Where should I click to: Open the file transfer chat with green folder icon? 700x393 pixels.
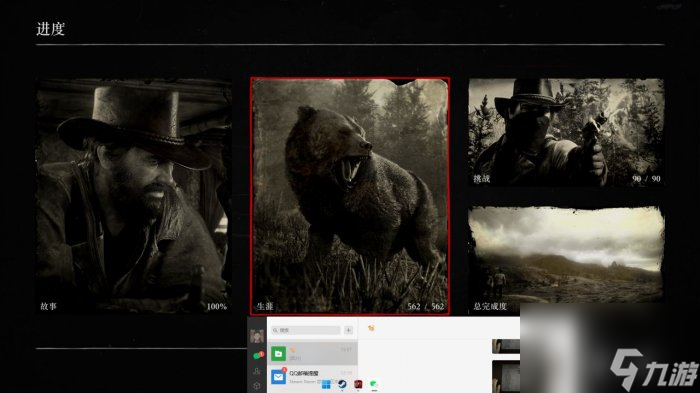click(x=312, y=354)
